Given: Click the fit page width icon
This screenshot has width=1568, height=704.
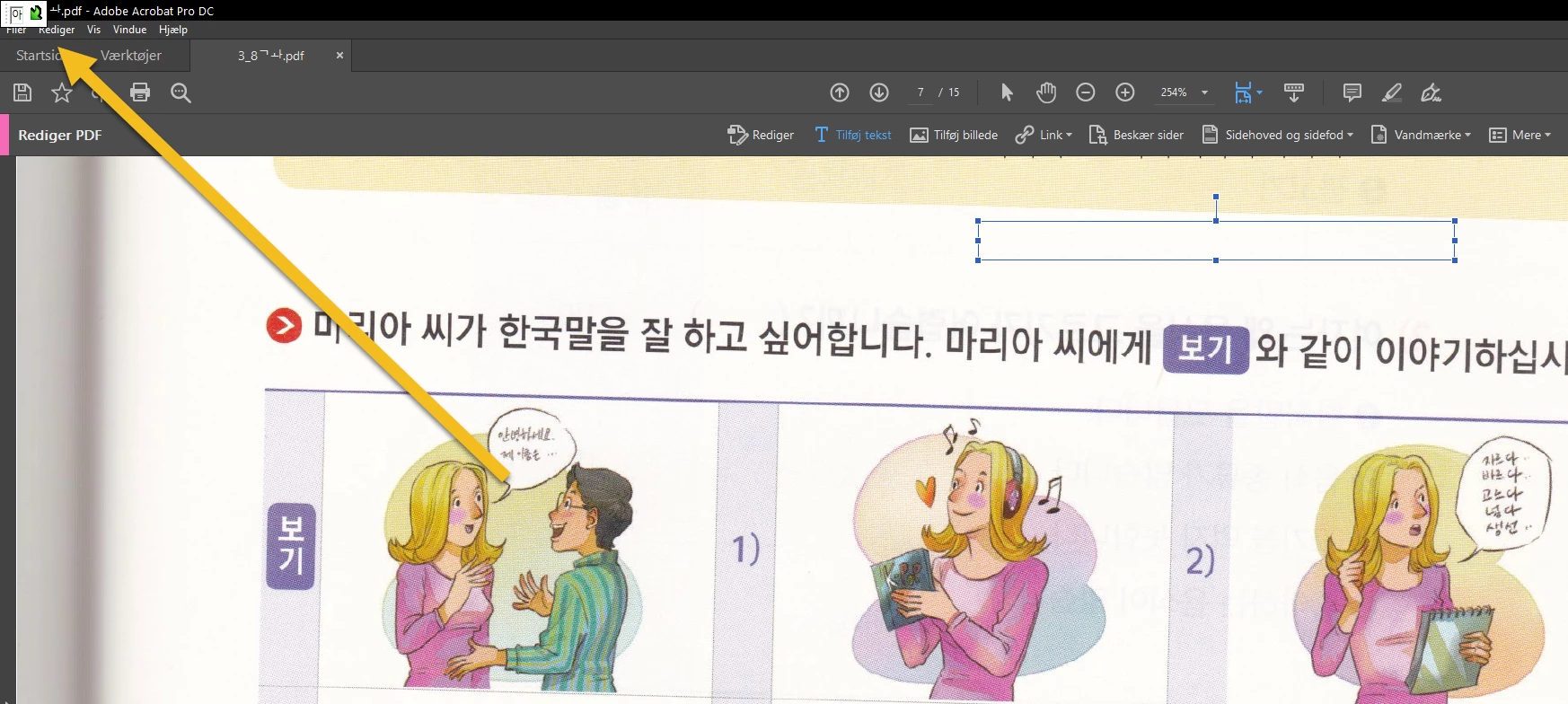Looking at the screenshot, I should (x=1243, y=92).
